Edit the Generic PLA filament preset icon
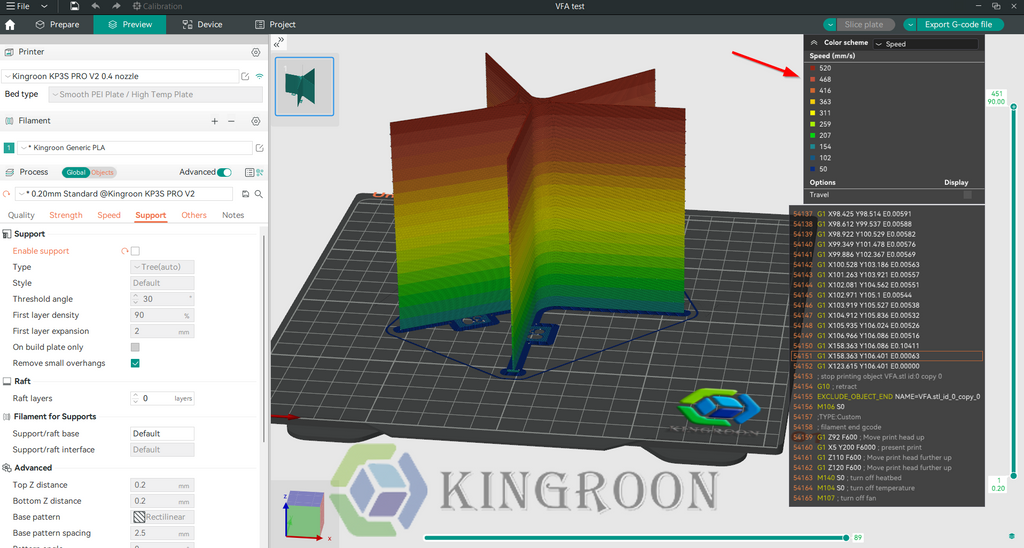Image resolution: width=1024 pixels, height=548 pixels. [259, 148]
